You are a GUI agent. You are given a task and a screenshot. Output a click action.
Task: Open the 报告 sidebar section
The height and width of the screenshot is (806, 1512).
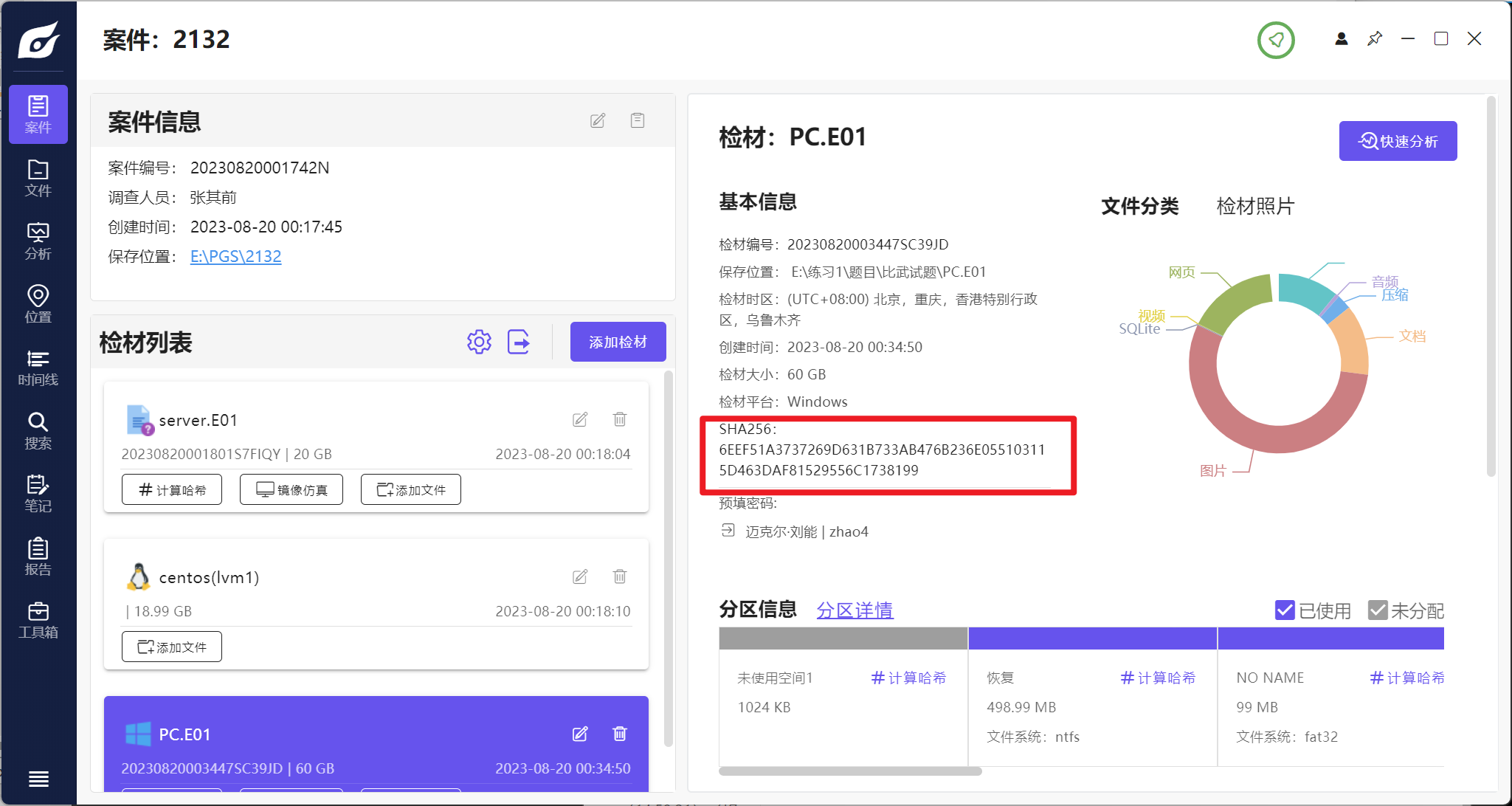click(x=38, y=557)
